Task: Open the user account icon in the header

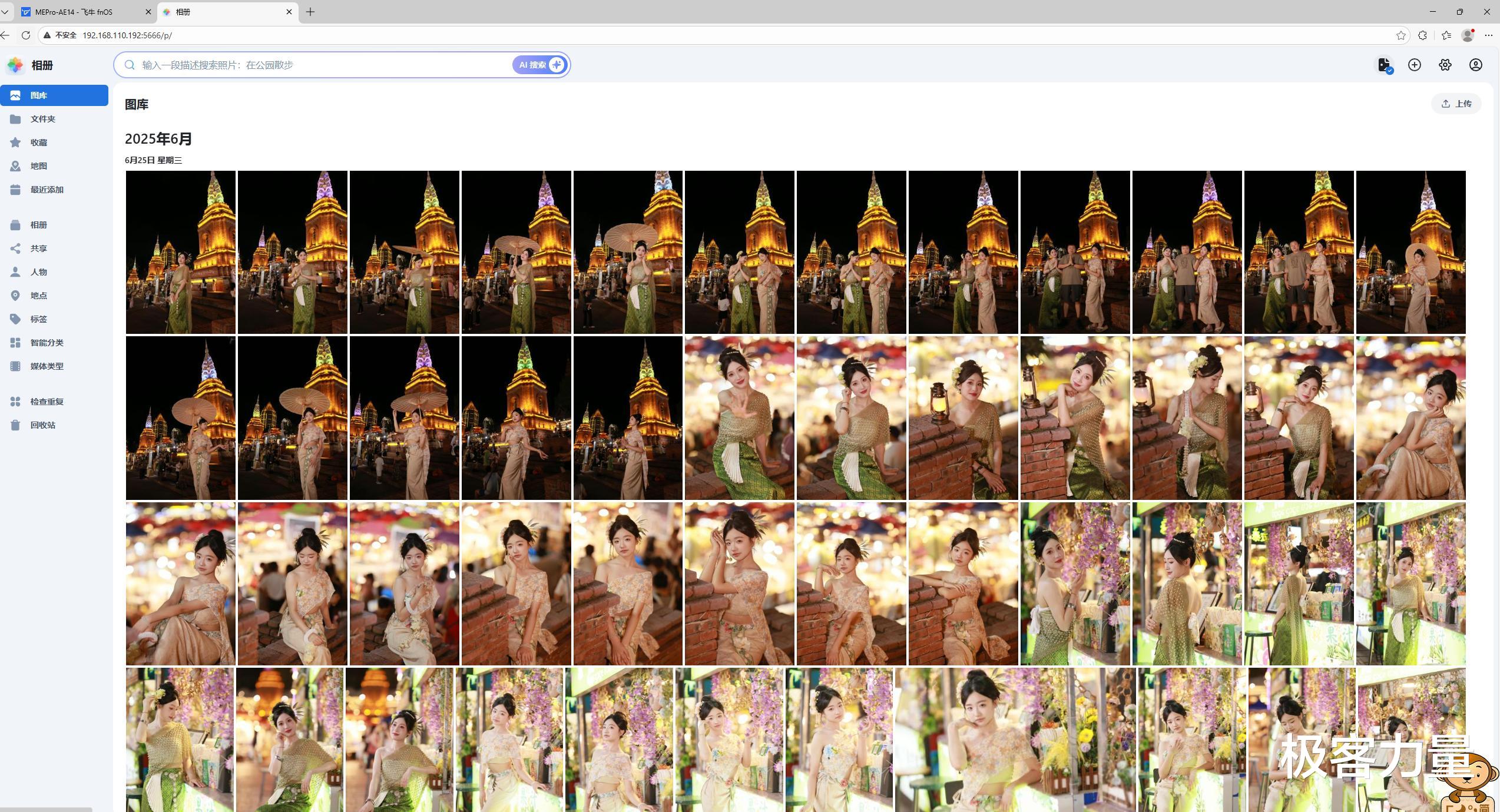Action: (1475, 65)
